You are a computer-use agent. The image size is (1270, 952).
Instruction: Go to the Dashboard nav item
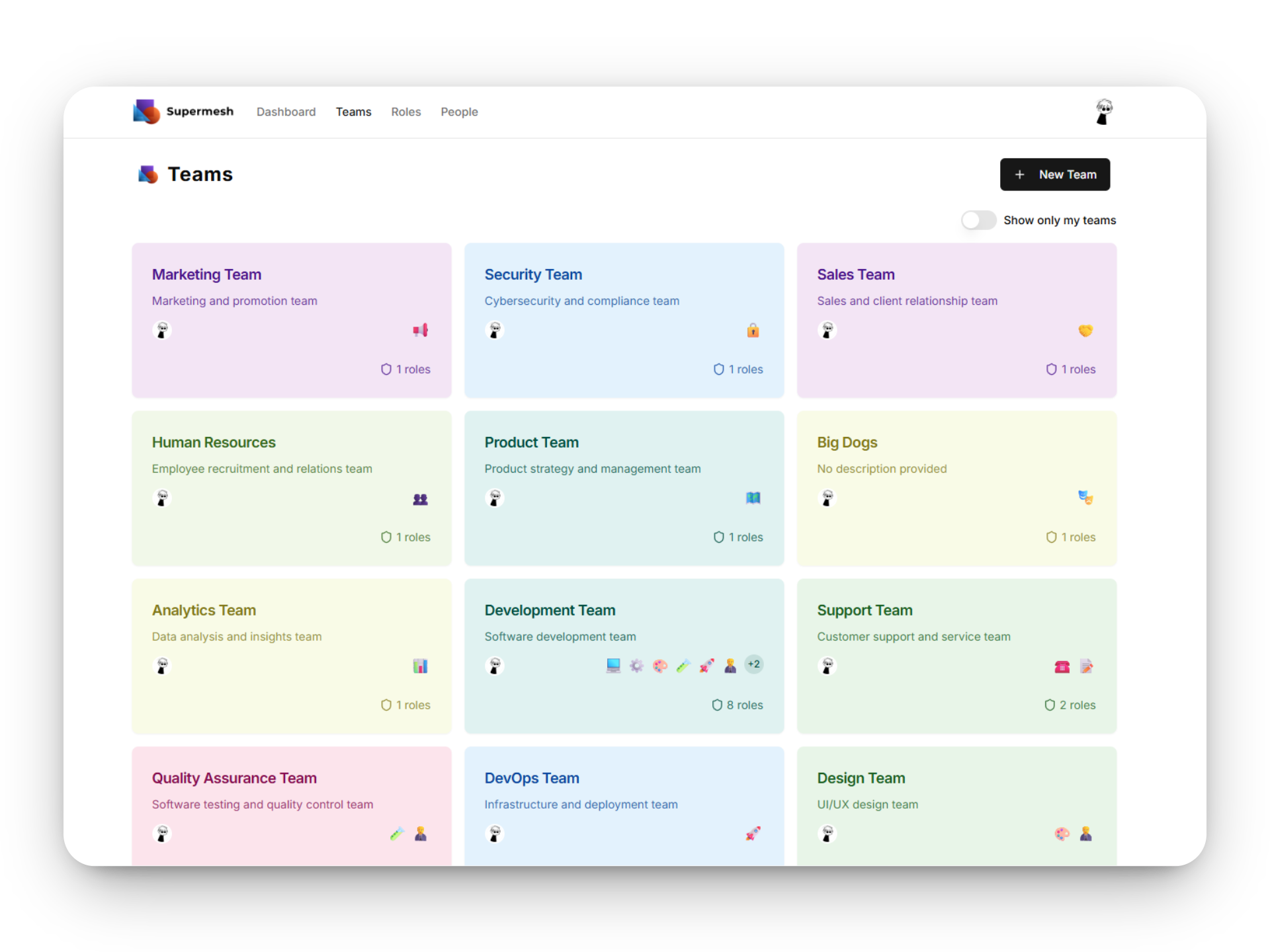(286, 112)
